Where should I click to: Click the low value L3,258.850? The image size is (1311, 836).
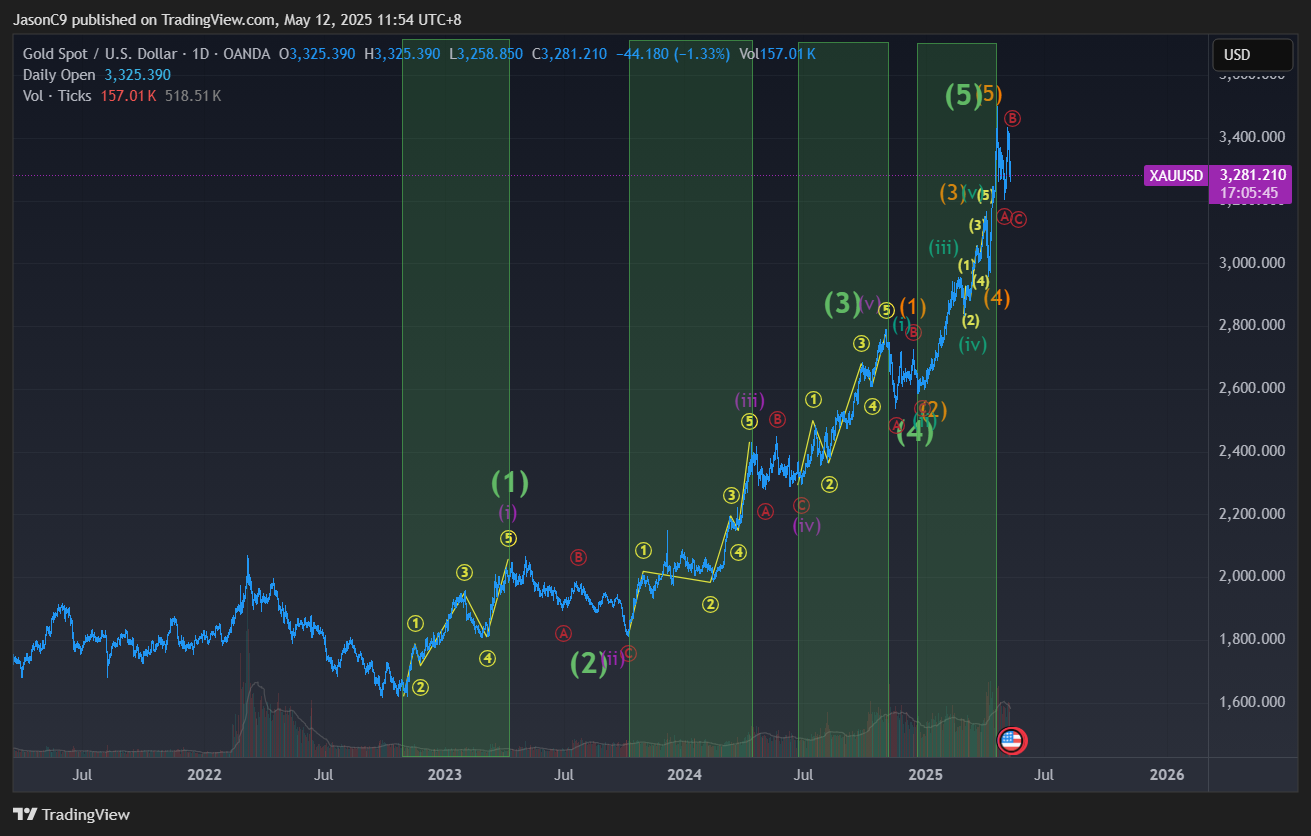tap(486, 54)
